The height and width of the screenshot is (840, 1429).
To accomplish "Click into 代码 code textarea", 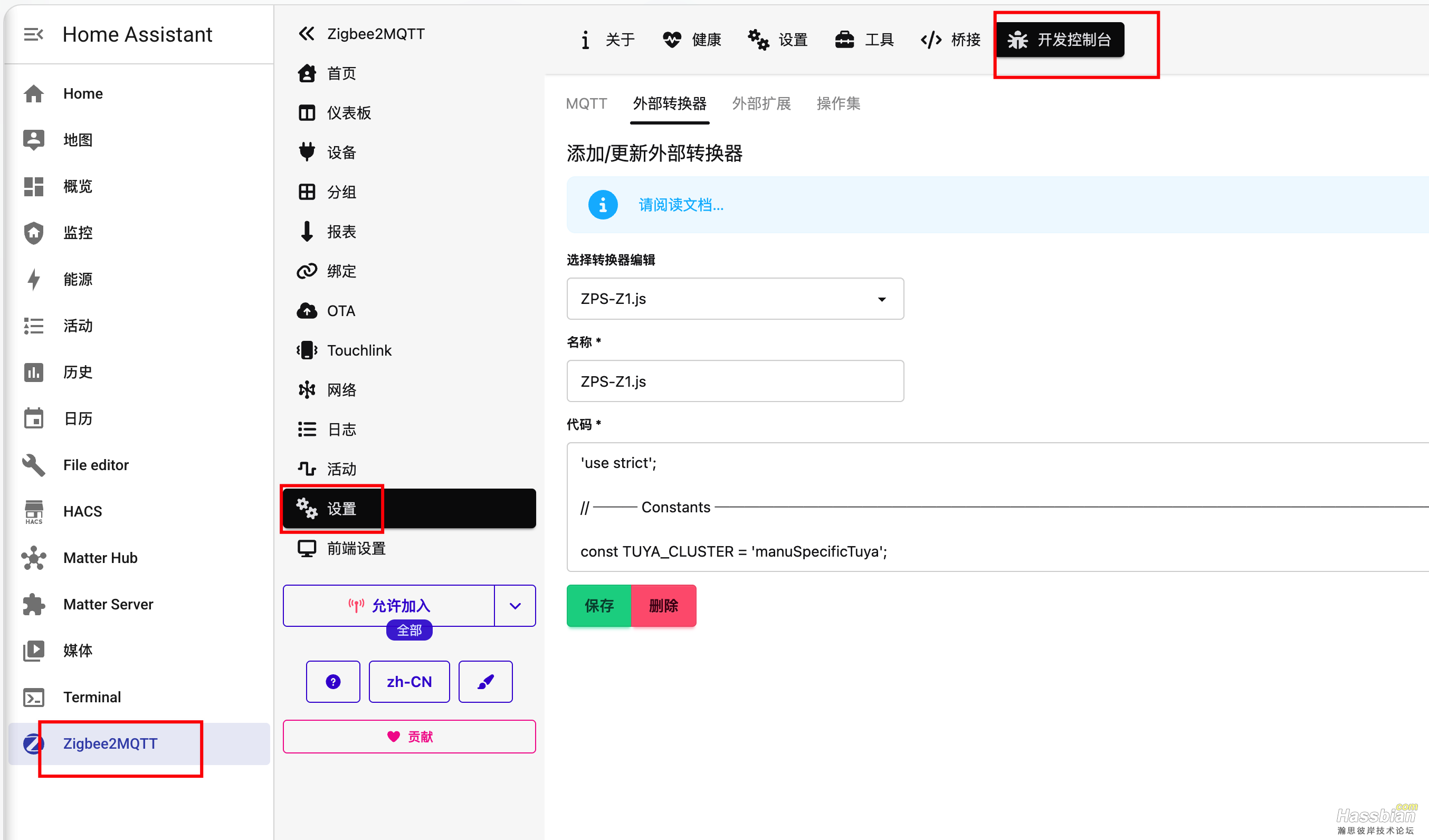I will (x=997, y=507).
